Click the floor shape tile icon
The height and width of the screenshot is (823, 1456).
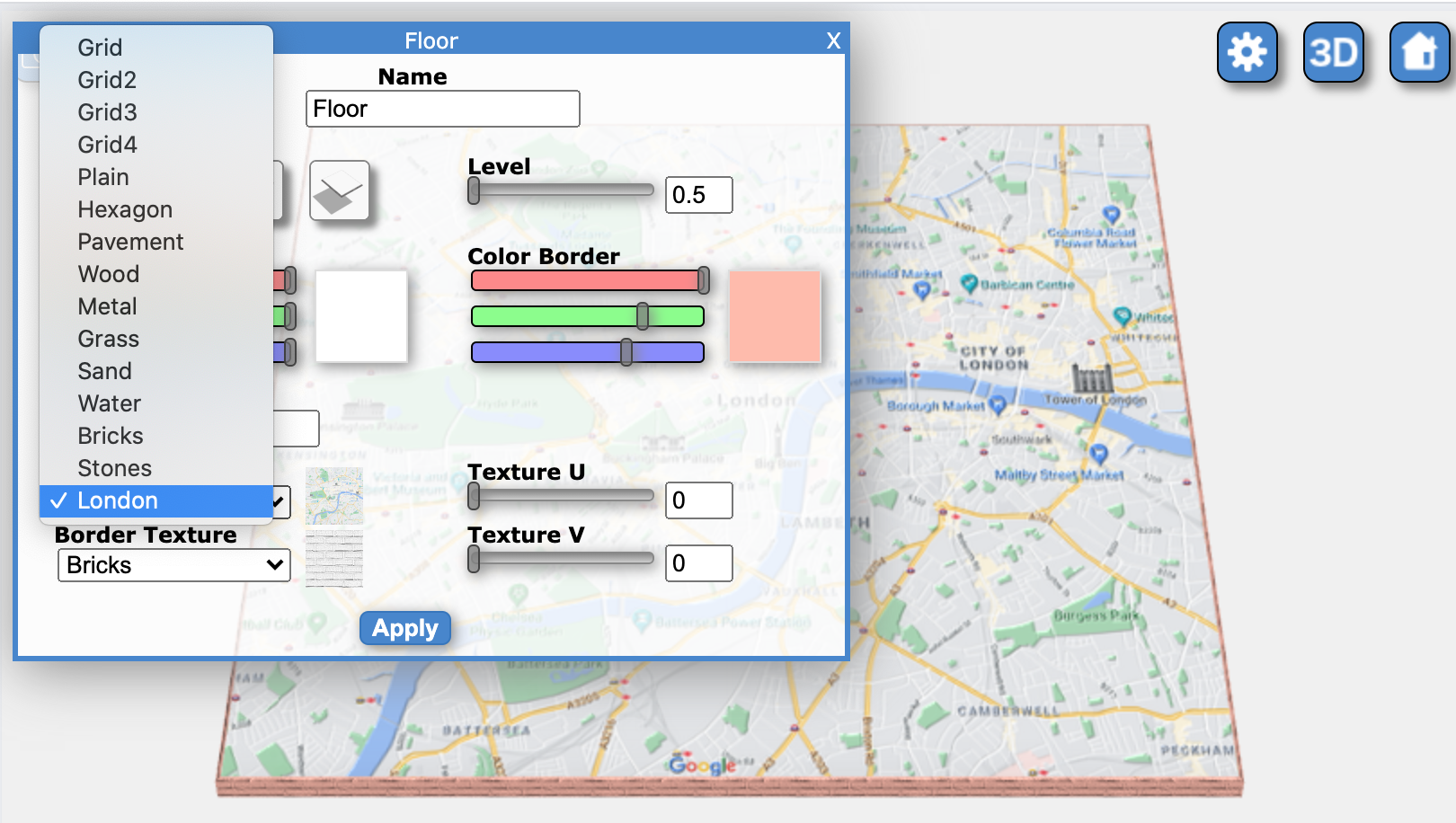(340, 190)
